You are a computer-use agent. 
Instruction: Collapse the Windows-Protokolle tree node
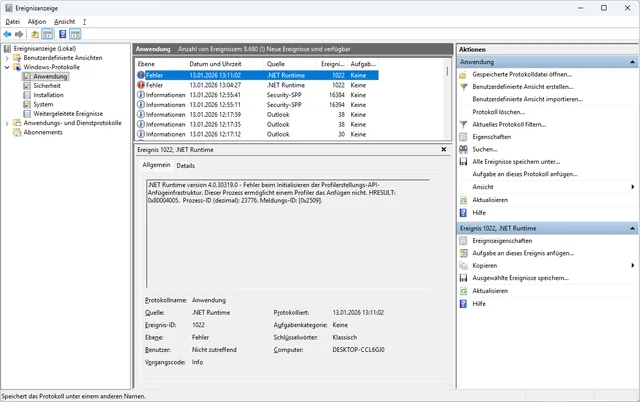(8, 67)
